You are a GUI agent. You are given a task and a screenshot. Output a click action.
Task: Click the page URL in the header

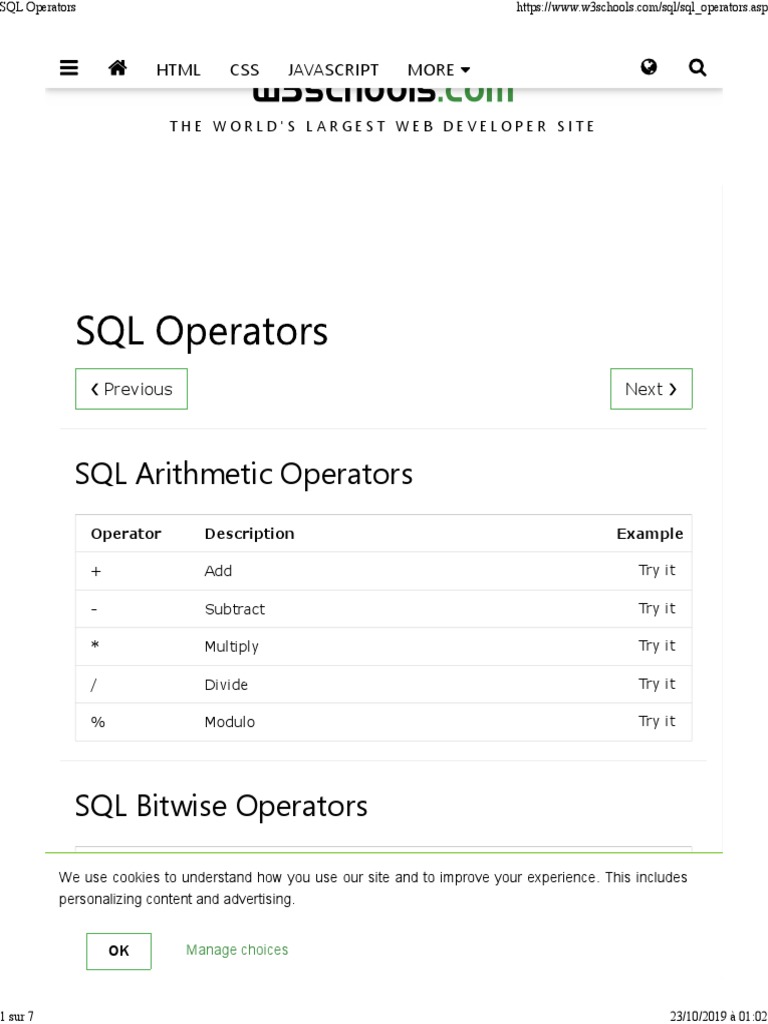pos(641,8)
